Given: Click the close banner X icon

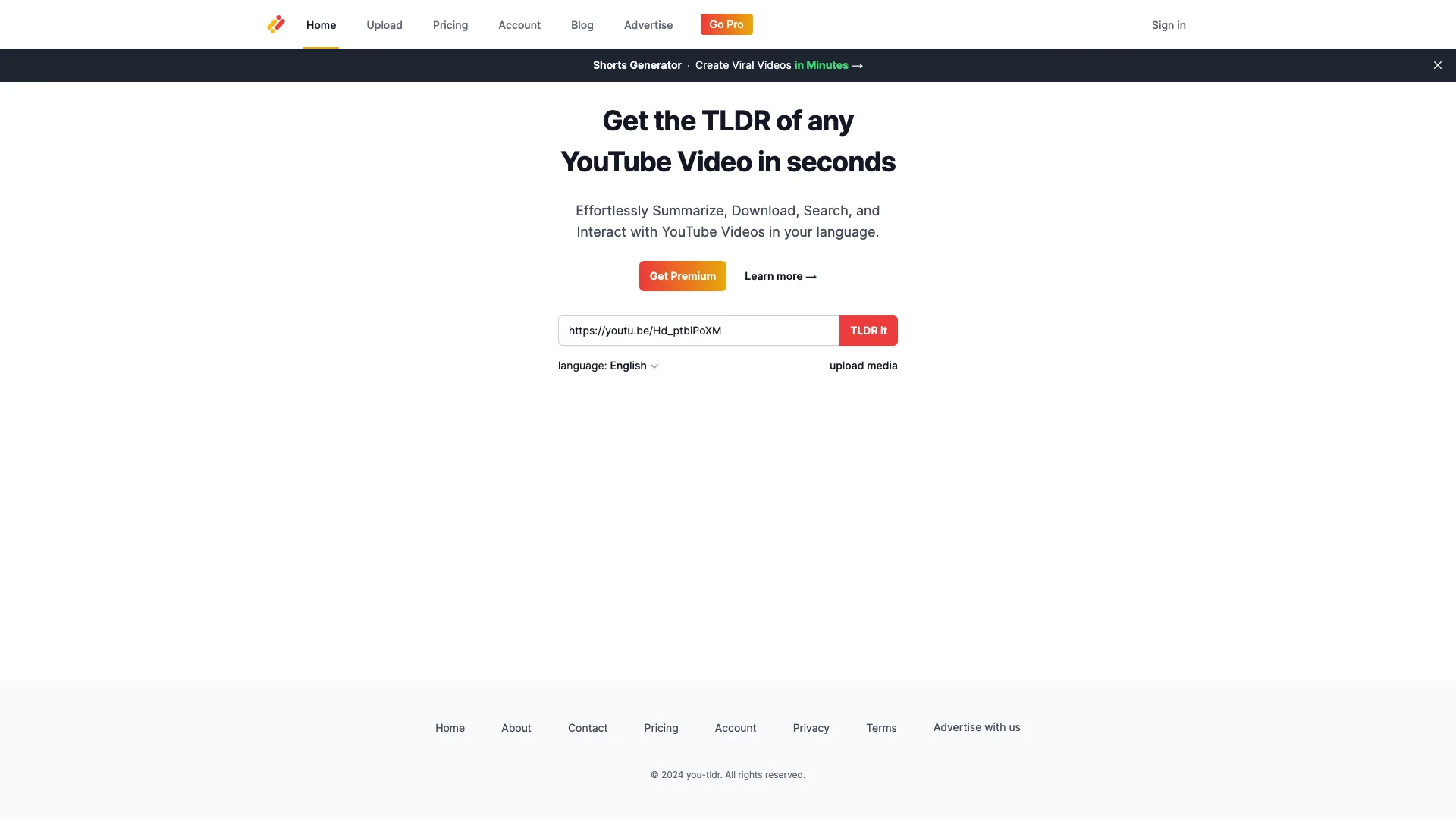Looking at the screenshot, I should pos(1438,65).
